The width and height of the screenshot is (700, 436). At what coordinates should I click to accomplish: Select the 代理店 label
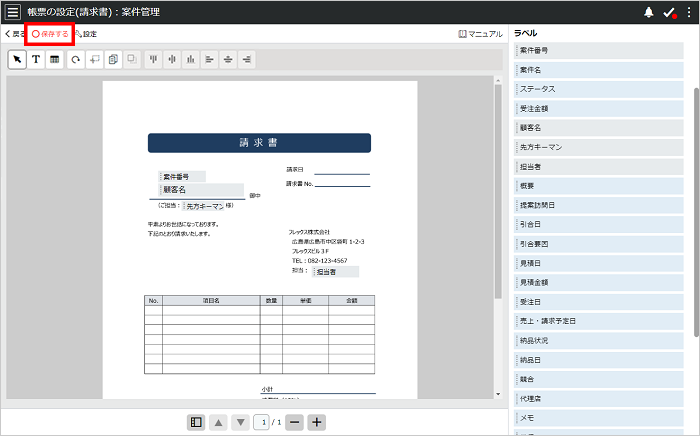[599, 398]
